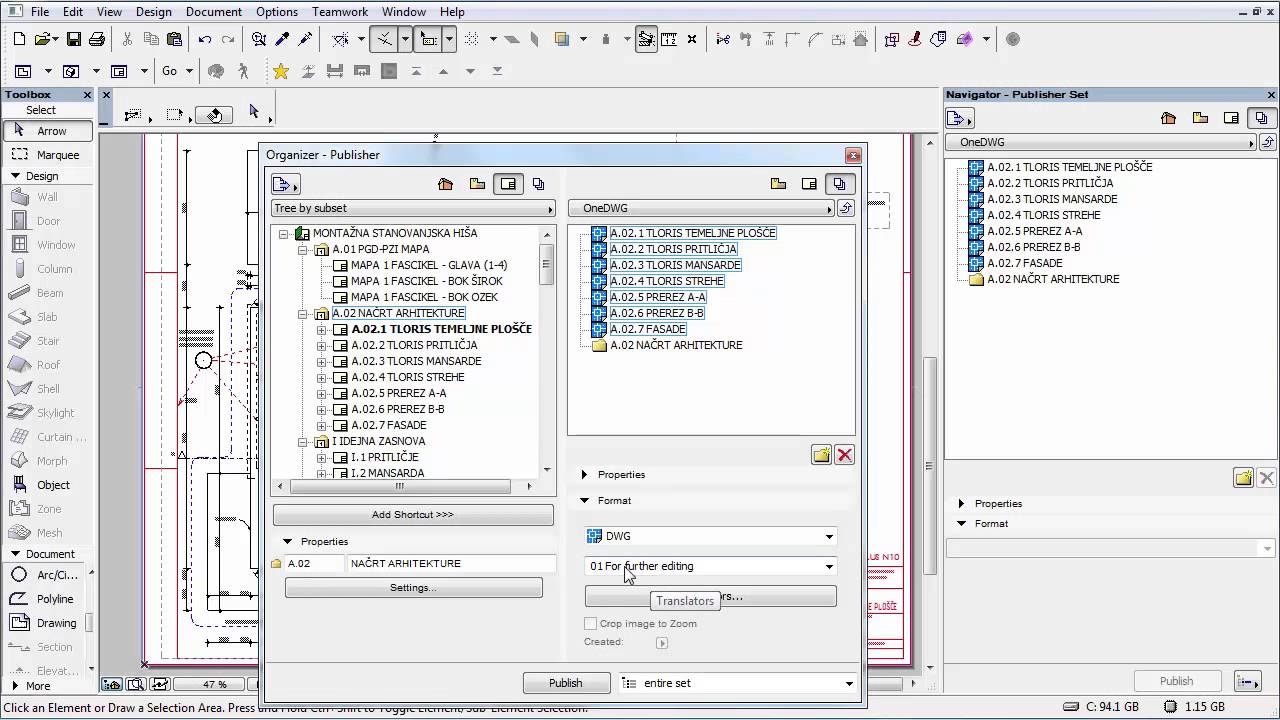Open the 'entire set' publish scope dropdown
Image resolution: width=1280 pixels, height=720 pixels.
click(738, 683)
